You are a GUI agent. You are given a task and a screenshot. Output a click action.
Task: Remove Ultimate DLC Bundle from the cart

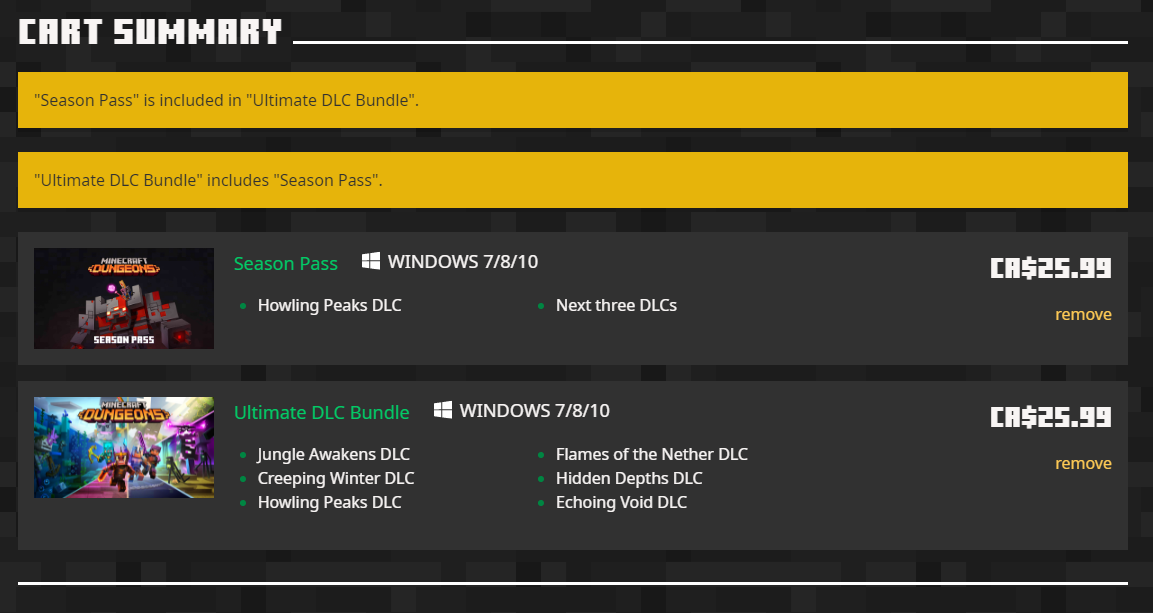(1083, 464)
